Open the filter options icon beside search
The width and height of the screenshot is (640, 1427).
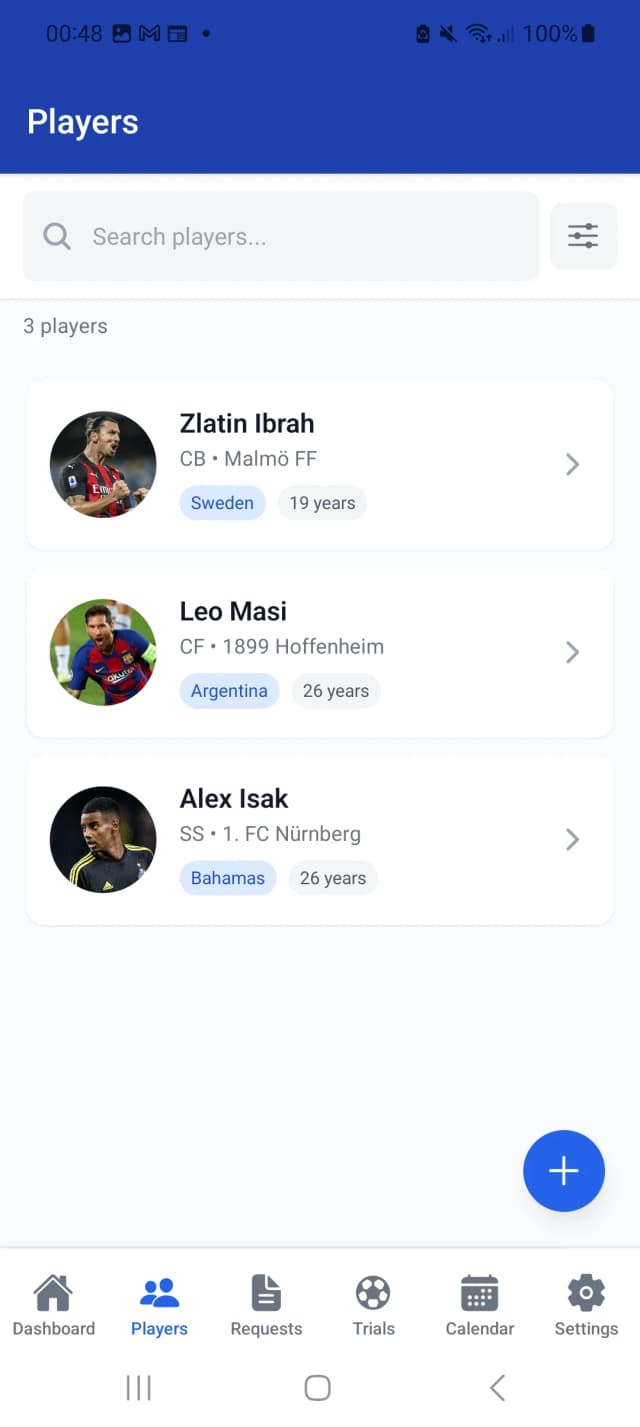(583, 236)
